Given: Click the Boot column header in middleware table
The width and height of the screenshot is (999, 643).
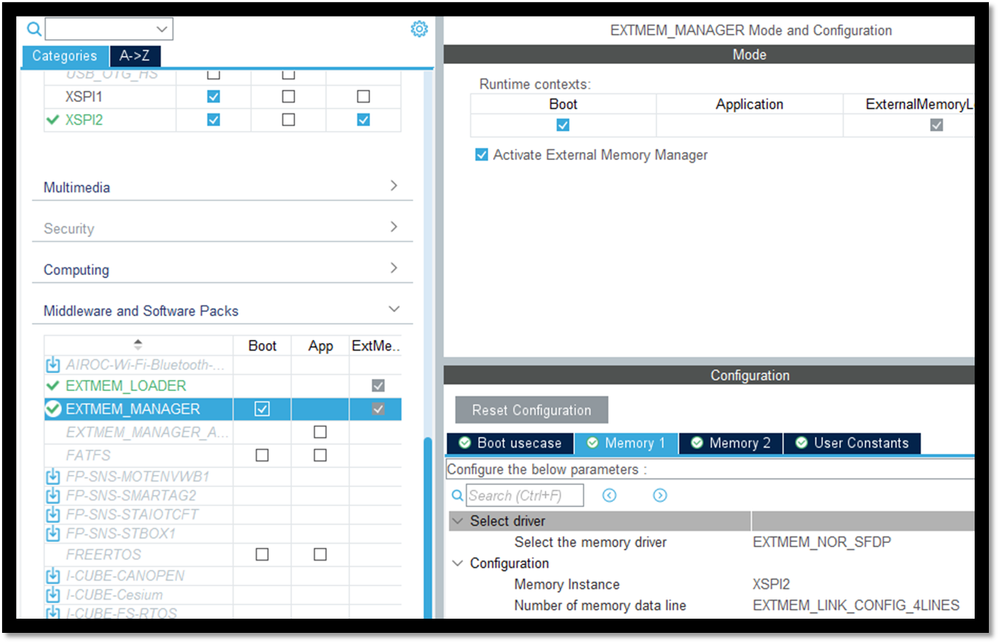Looking at the screenshot, I should (x=262, y=345).
